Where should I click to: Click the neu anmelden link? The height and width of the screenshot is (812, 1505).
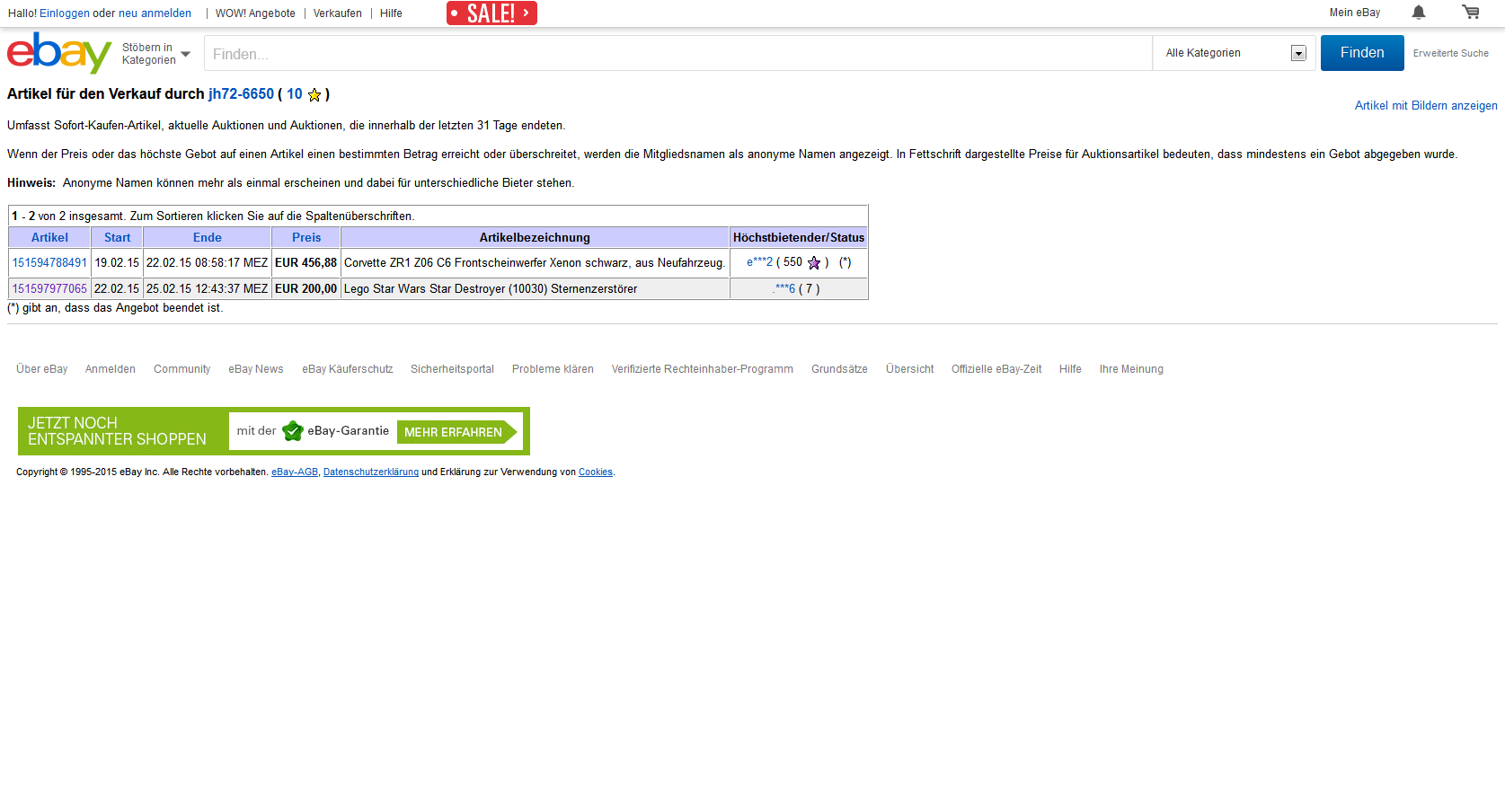155,13
